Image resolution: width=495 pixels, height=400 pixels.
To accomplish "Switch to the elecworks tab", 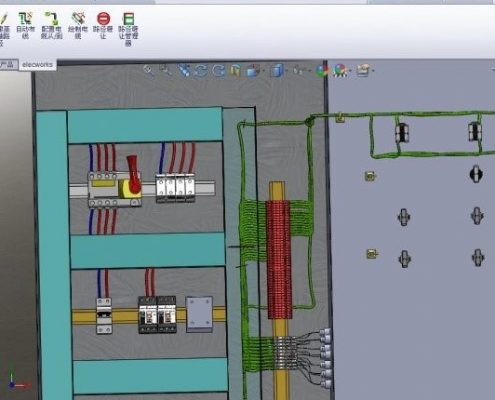I will pyautogui.click(x=37, y=65).
